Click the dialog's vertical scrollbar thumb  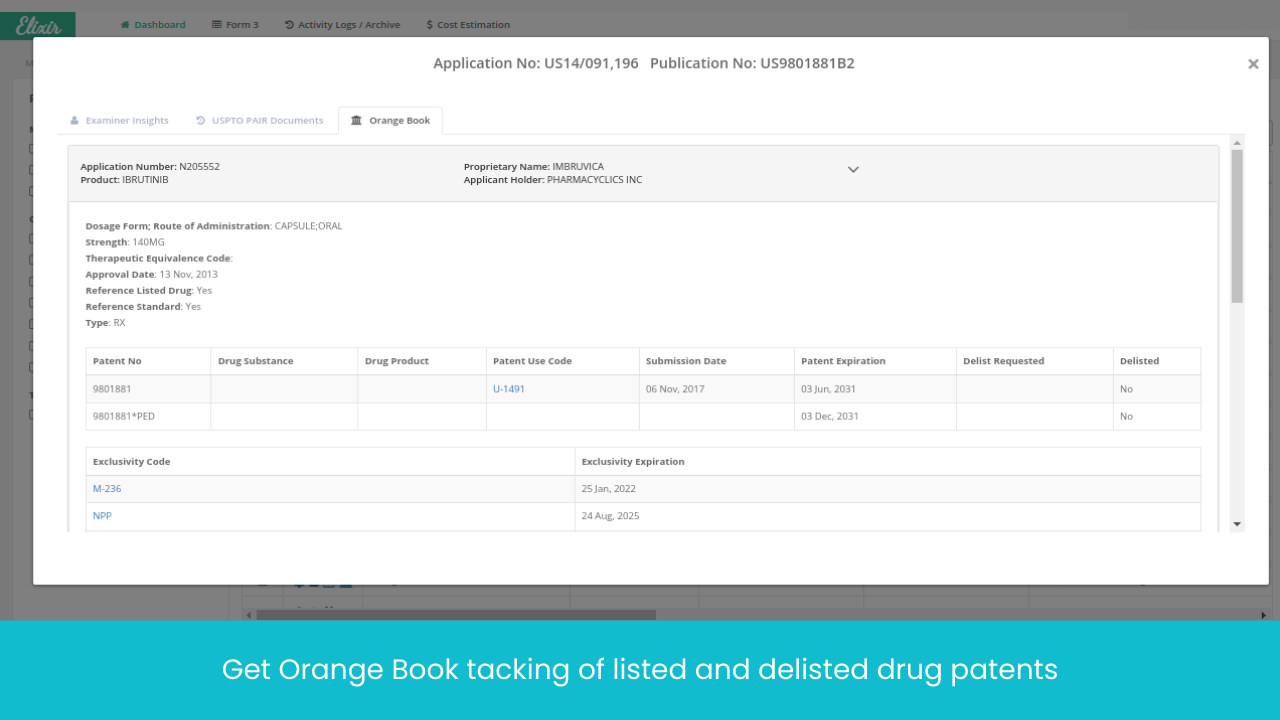click(1237, 225)
